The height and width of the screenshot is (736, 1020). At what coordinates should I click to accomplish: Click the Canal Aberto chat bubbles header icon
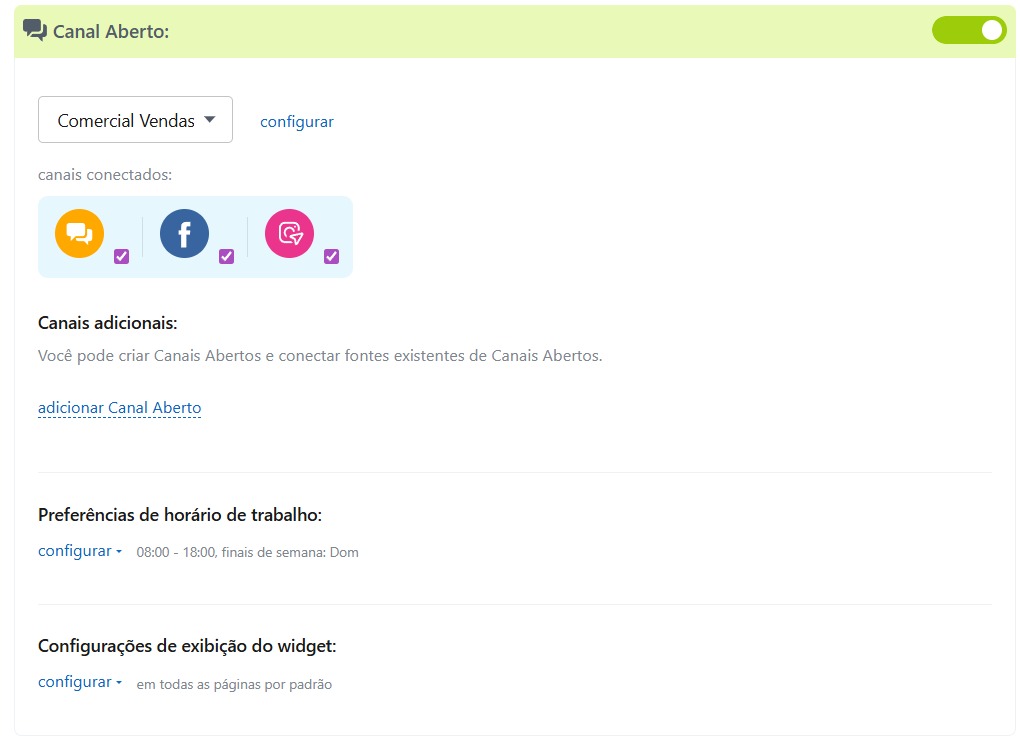pyautogui.click(x=35, y=30)
